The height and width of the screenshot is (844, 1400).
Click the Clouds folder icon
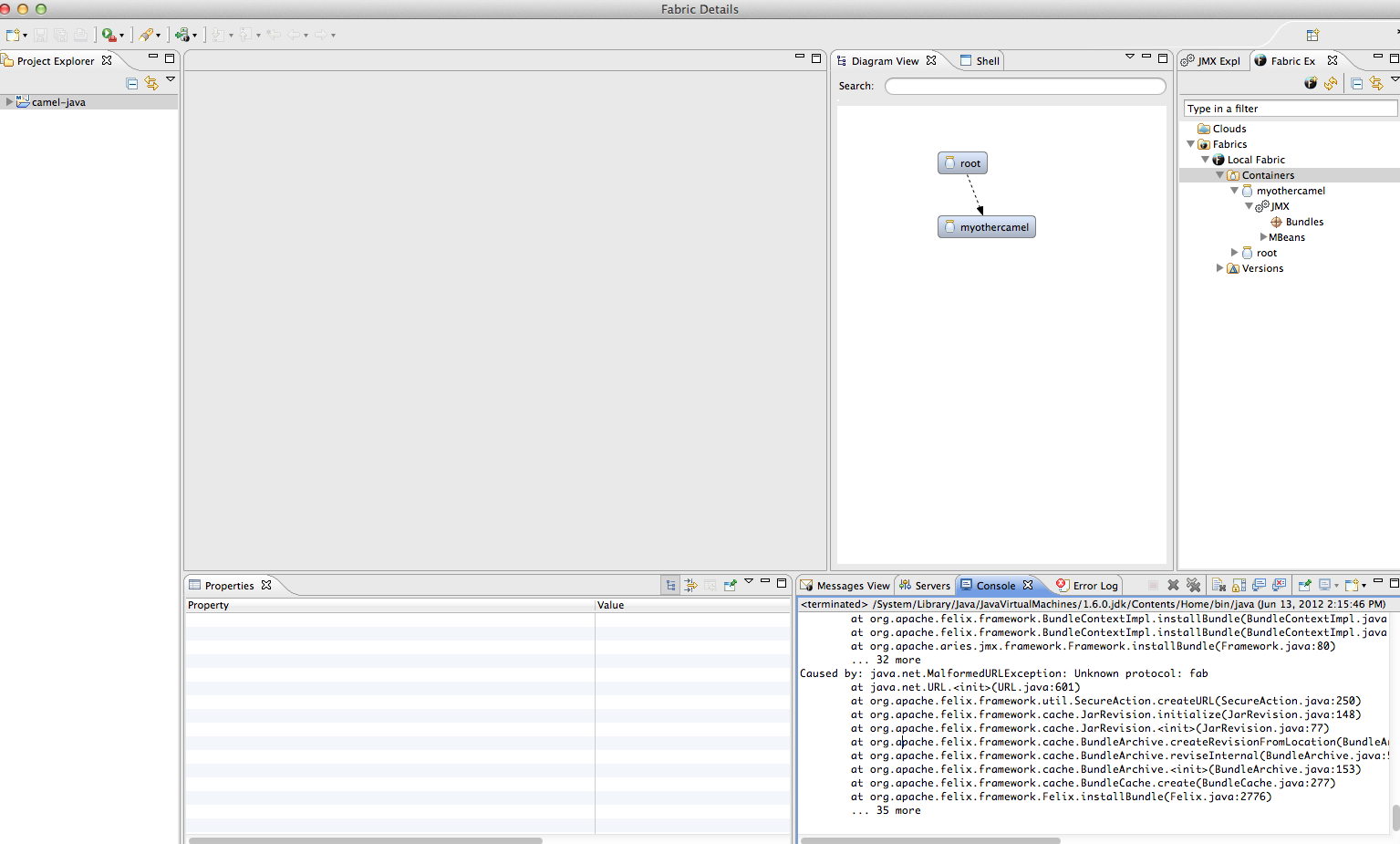[1204, 129]
